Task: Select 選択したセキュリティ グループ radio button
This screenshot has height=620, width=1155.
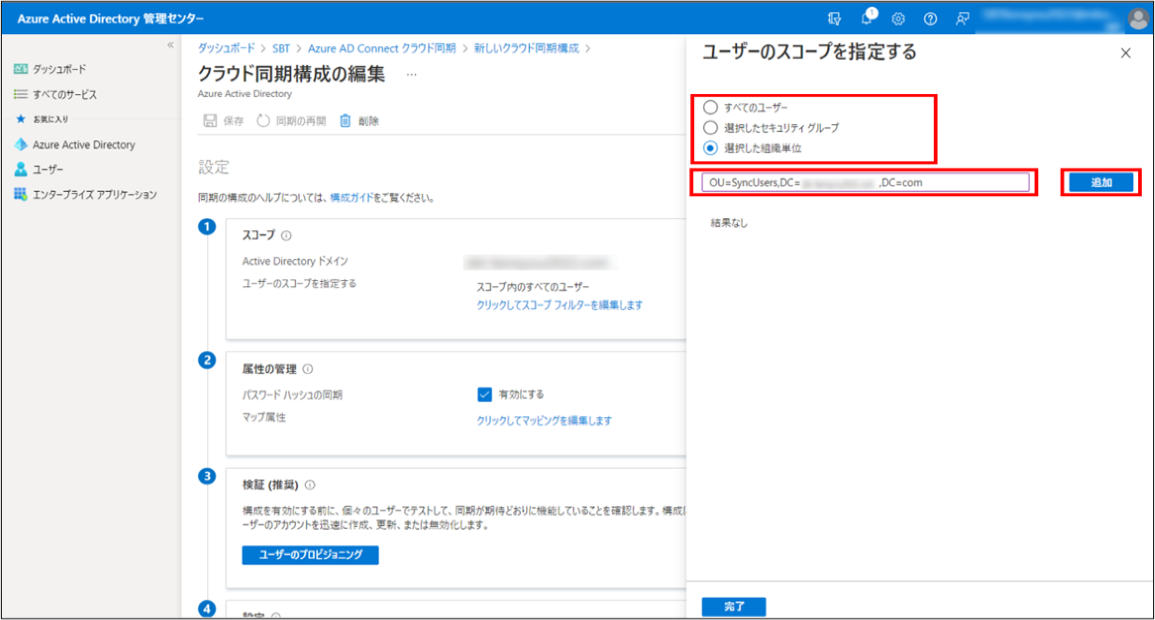Action: click(710, 127)
